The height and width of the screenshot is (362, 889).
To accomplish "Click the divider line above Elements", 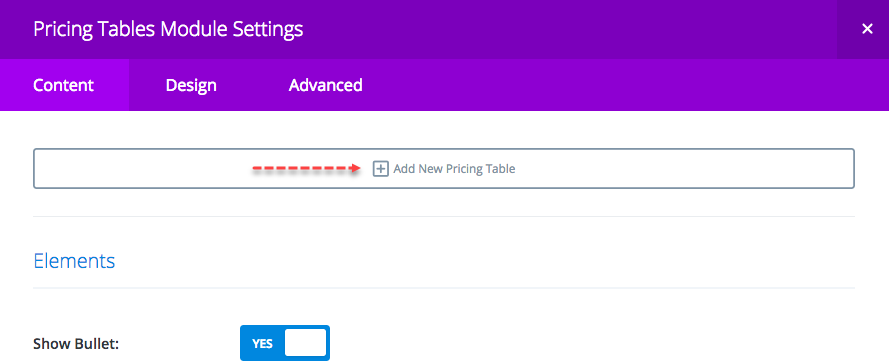I will point(444,216).
